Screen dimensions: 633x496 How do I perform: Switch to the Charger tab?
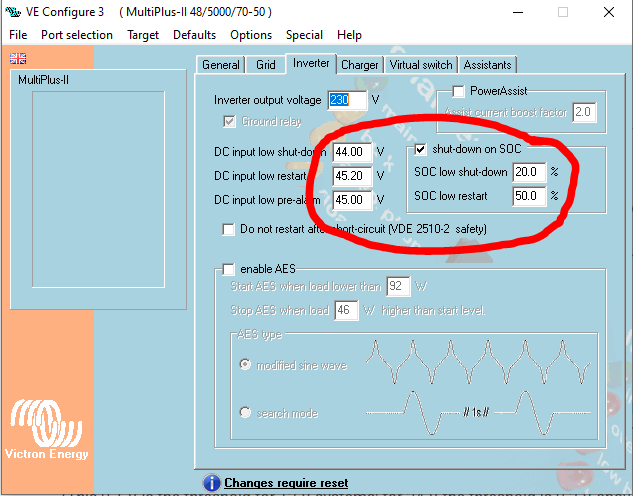coord(359,65)
